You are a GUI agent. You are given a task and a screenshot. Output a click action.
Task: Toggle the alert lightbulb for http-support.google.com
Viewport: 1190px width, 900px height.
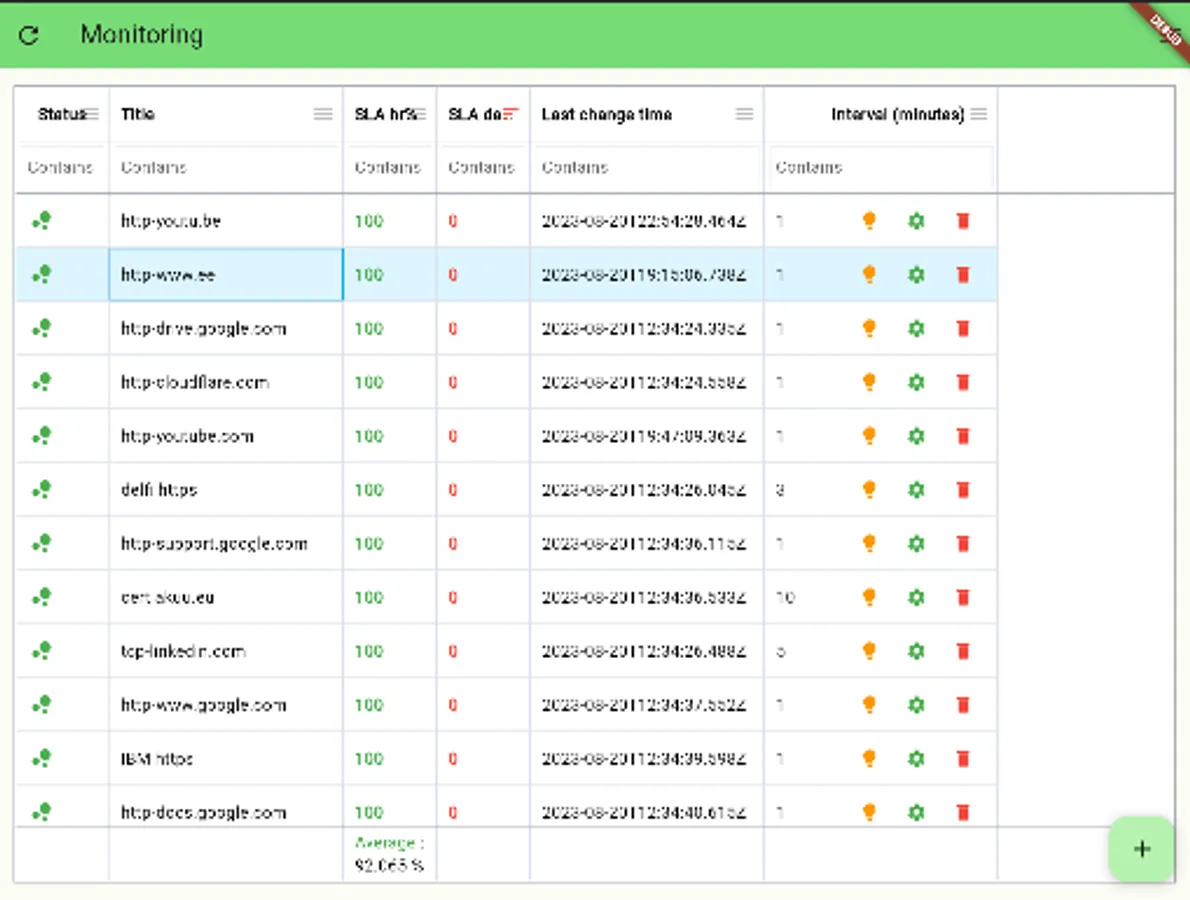[x=869, y=544]
